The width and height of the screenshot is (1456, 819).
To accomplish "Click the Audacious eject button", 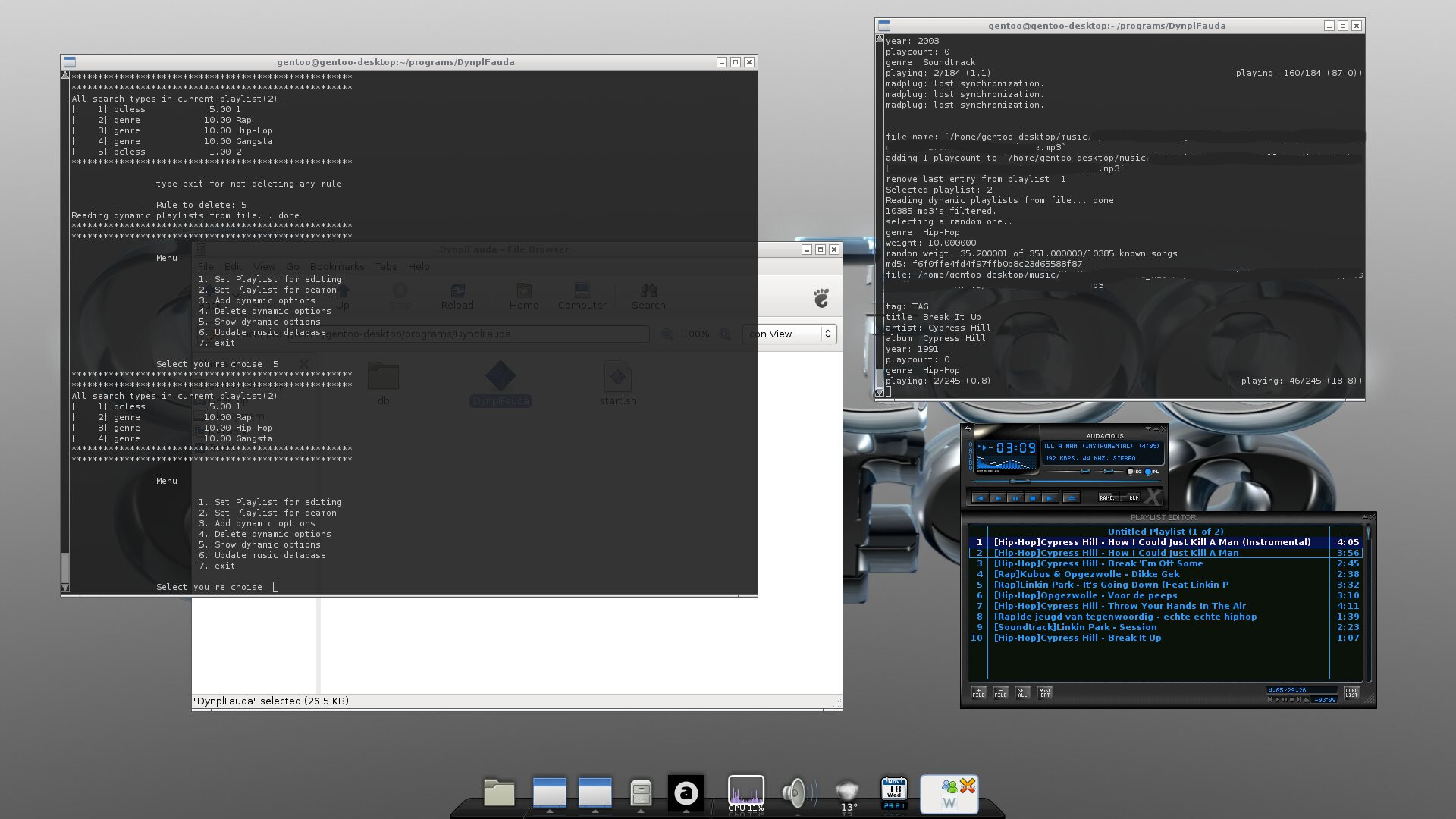I will pyautogui.click(x=1072, y=497).
